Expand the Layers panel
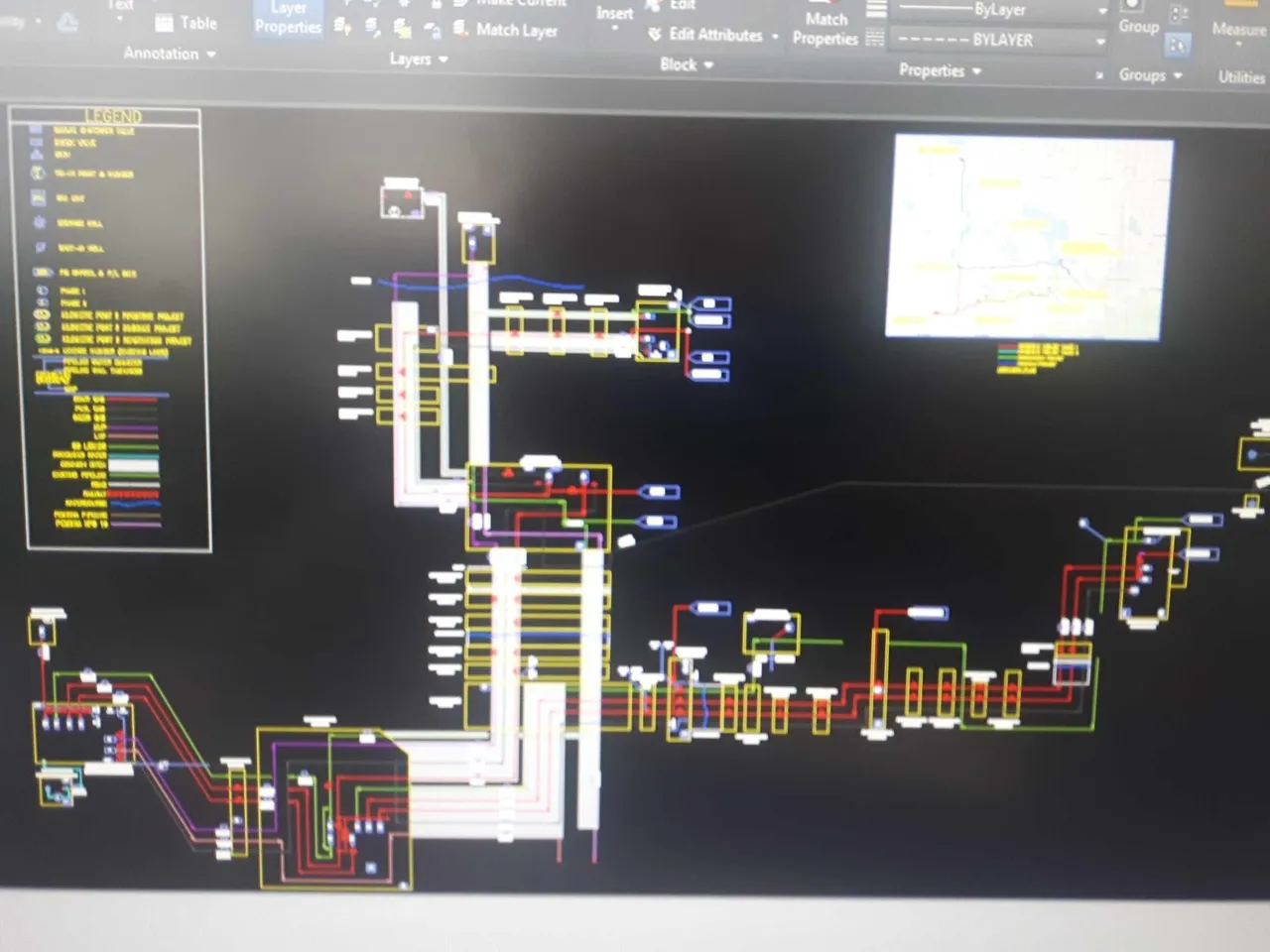 [419, 59]
